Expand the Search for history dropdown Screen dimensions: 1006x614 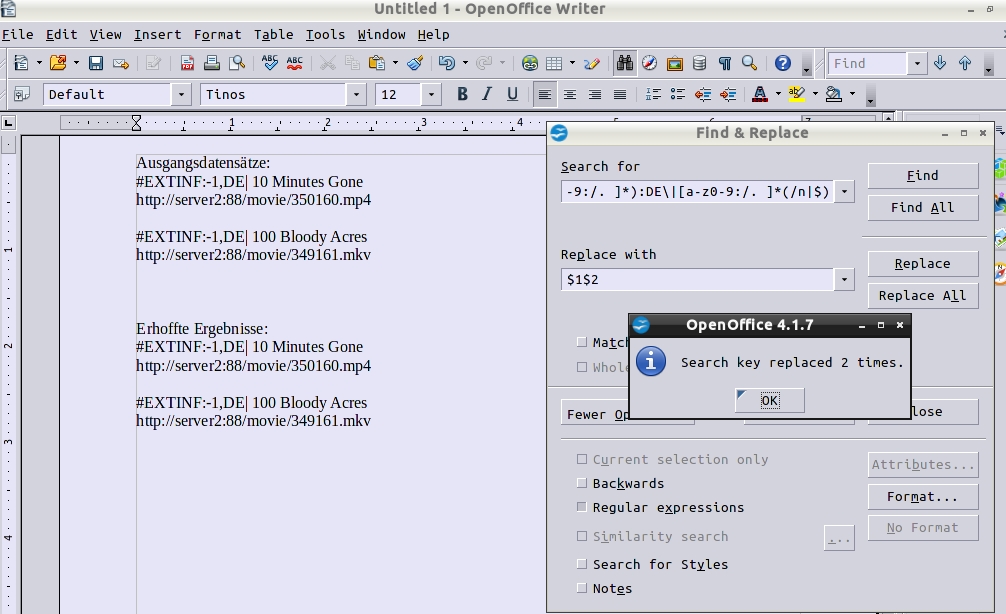tap(844, 191)
